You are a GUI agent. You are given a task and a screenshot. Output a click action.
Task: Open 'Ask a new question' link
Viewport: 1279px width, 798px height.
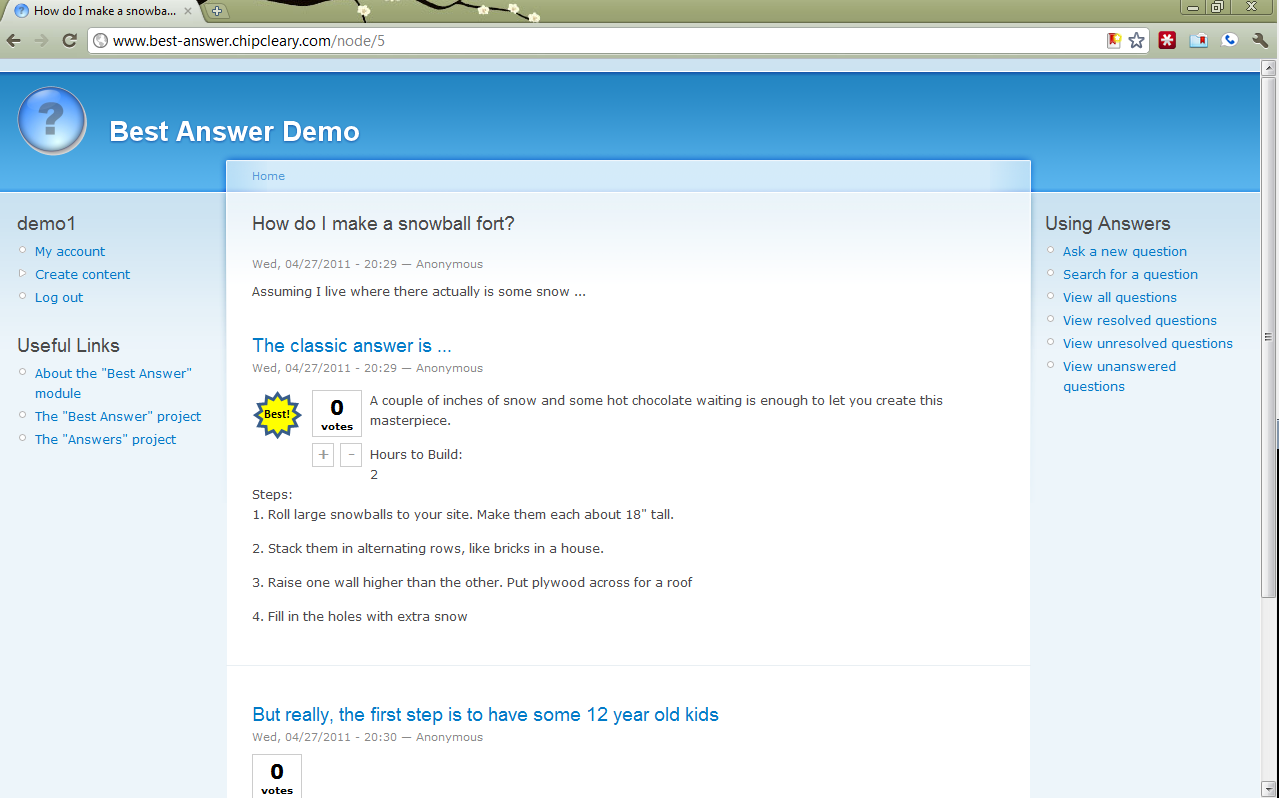click(1124, 251)
